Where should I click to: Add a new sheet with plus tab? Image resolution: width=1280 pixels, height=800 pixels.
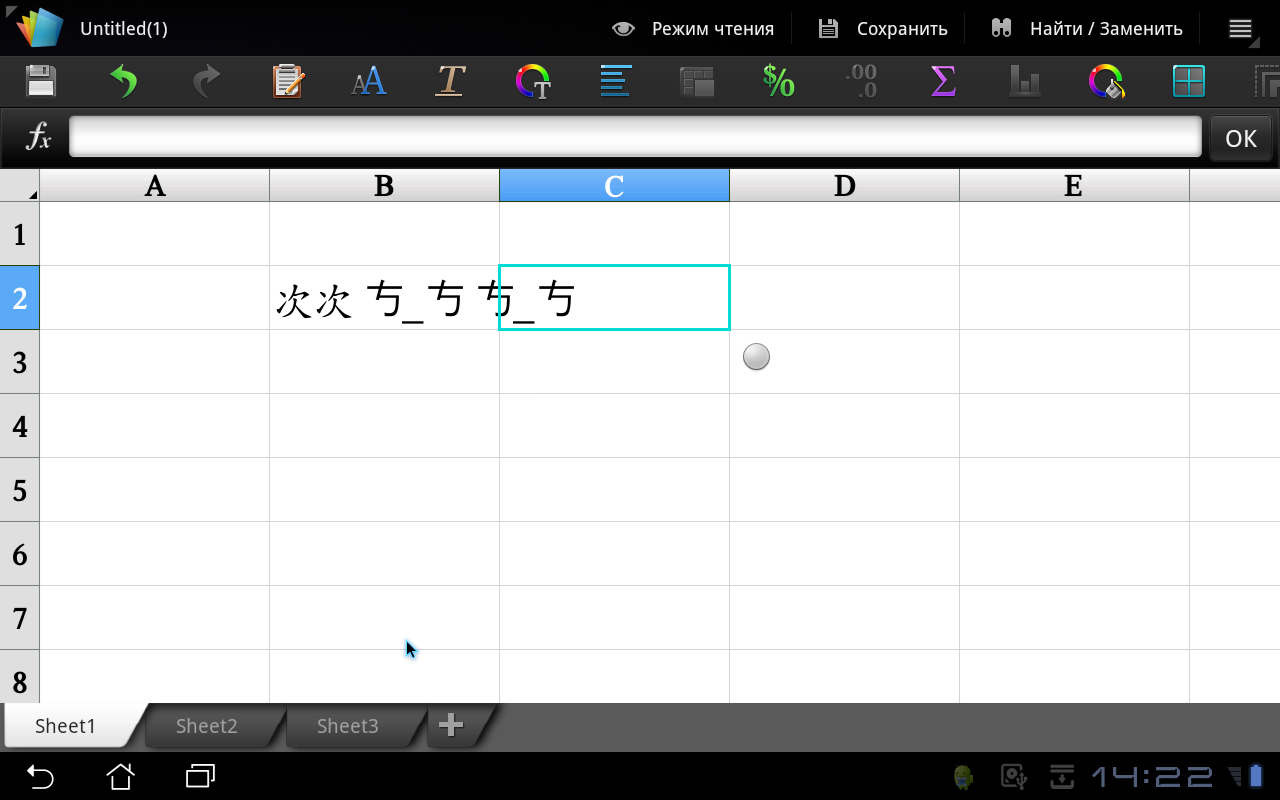[x=451, y=725]
